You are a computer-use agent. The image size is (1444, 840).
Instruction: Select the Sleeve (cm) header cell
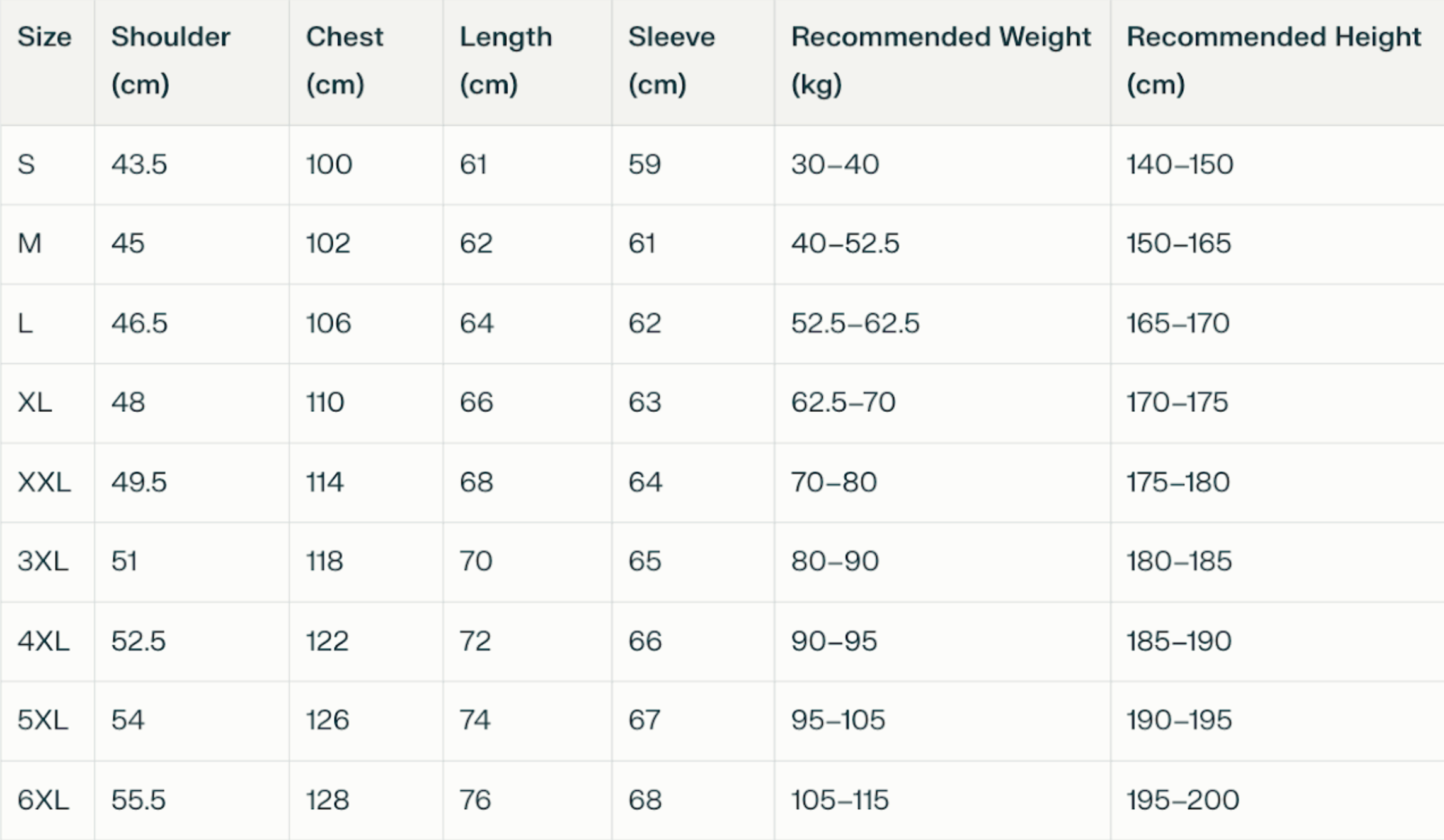(671, 60)
